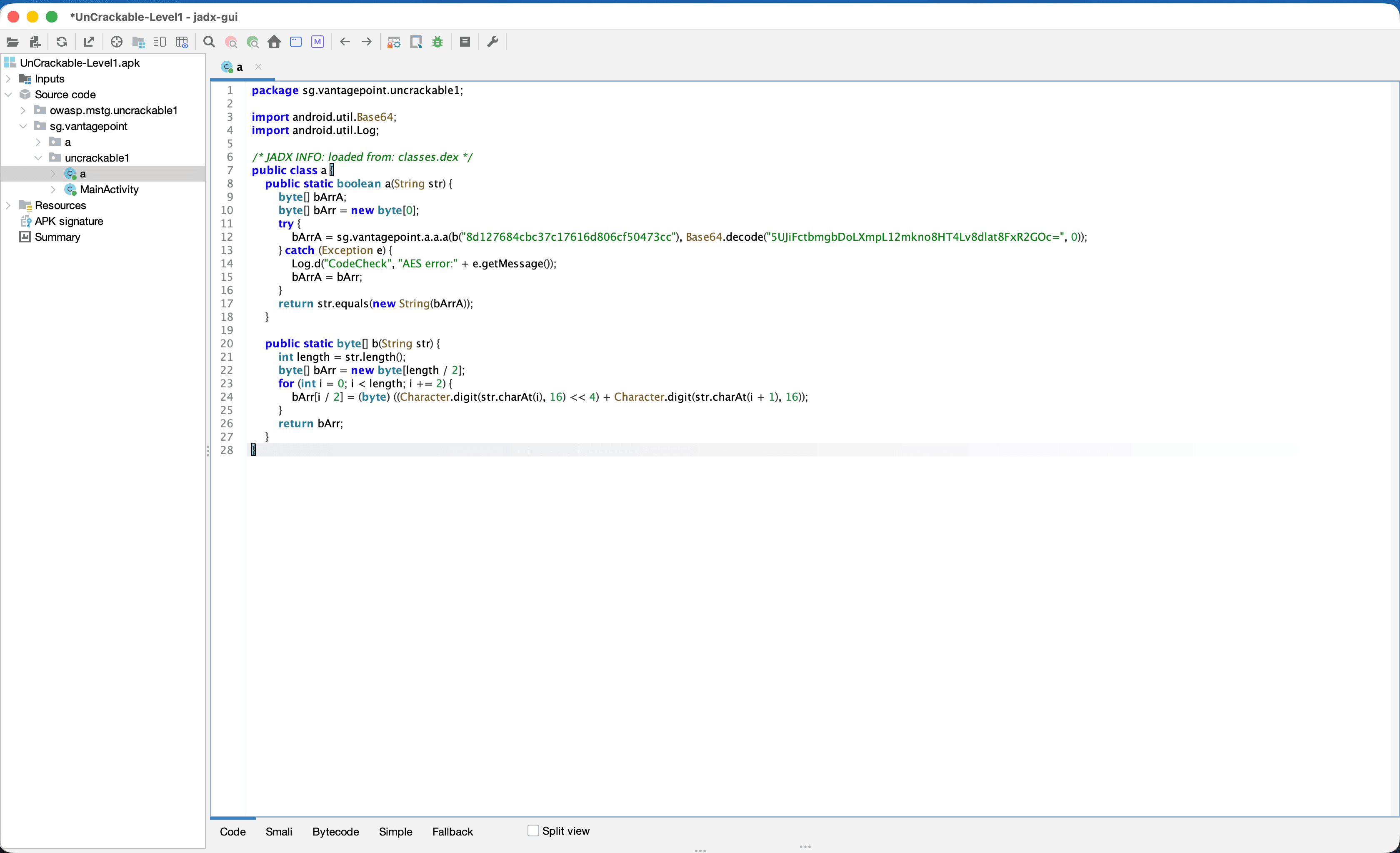The height and width of the screenshot is (853, 1400).
Task: Open file with the folder toolbar icon
Action: pyautogui.click(x=12, y=42)
